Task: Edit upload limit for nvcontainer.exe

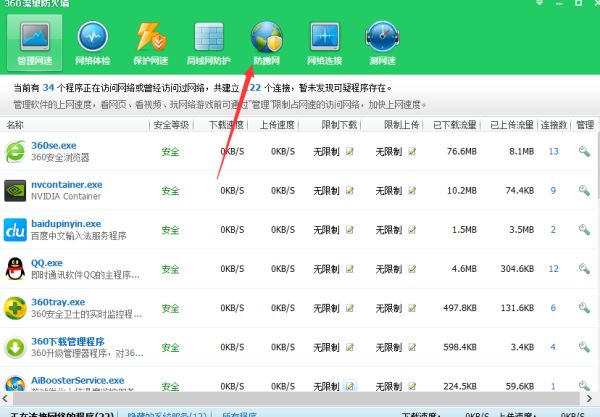Action: [x=412, y=191]
